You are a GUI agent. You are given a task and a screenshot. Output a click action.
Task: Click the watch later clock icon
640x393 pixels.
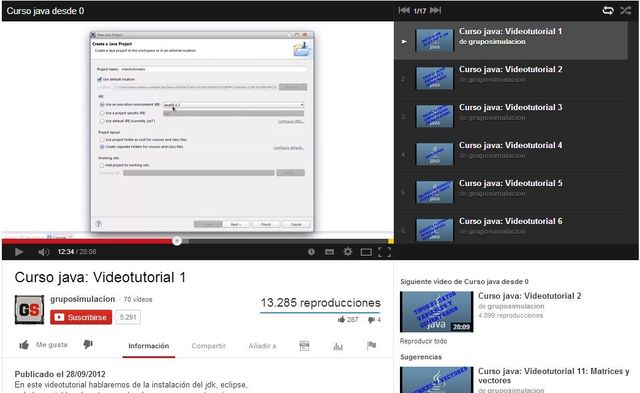tap(311, 252)
